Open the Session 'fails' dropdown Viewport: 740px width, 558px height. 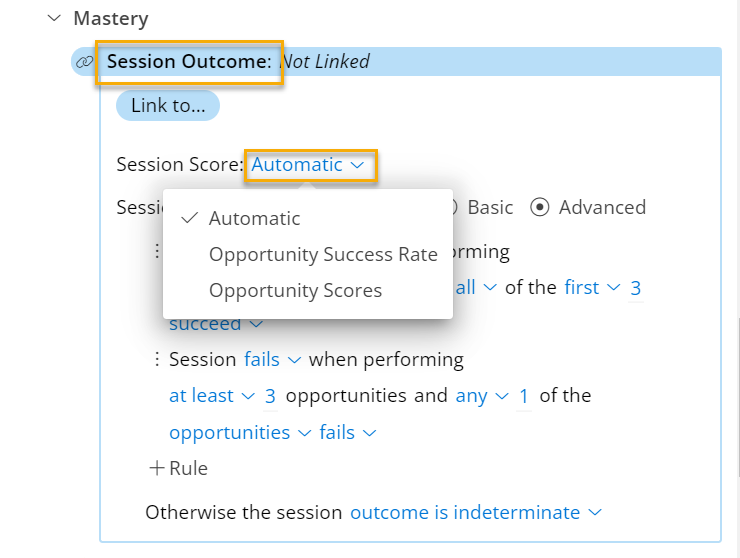click(273, 359)
